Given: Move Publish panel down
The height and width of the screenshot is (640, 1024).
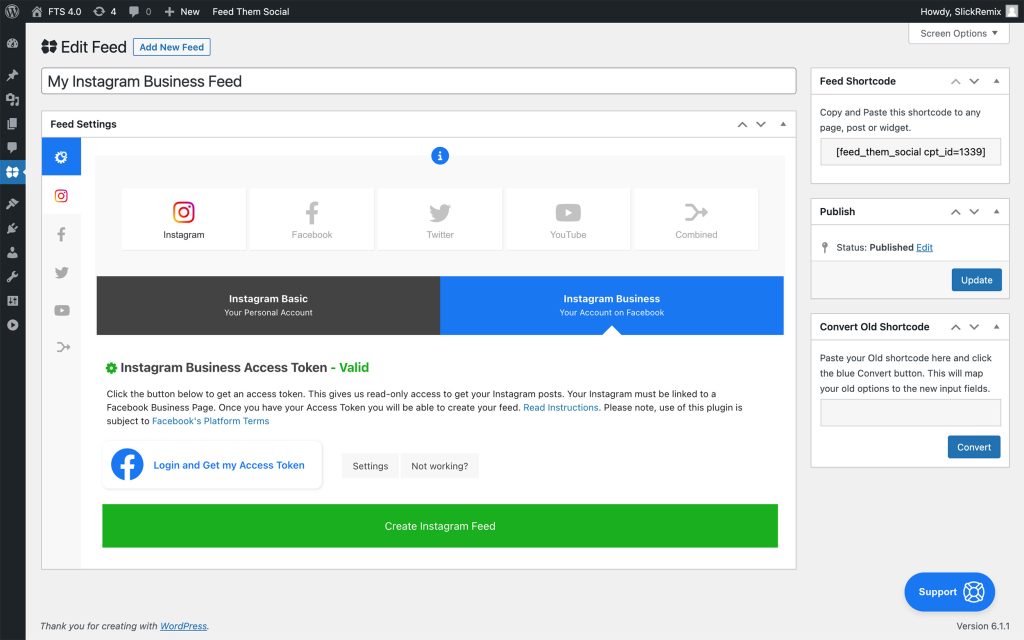Looking at the screenshot, I should click(974, 212).
